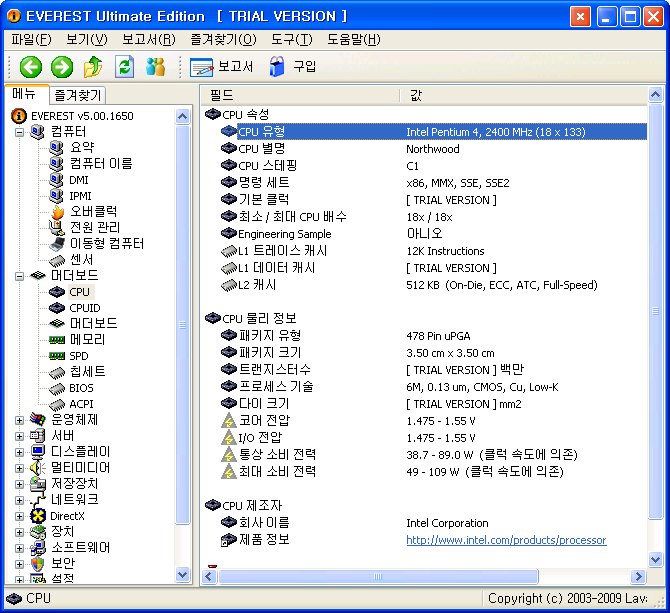Select 요약 in the tree

pos(82,147)
